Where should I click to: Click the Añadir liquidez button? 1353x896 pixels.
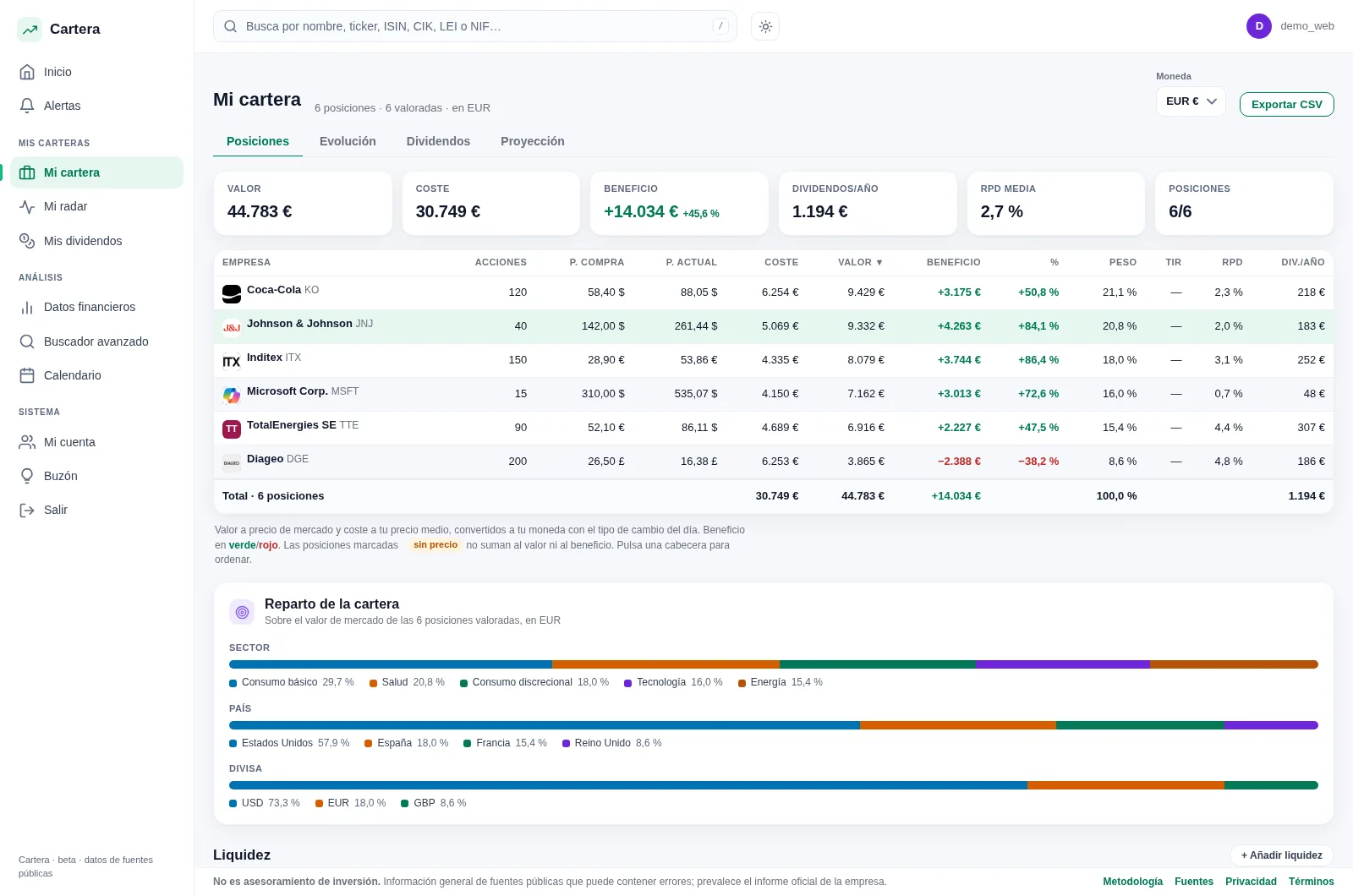[x=1281, y=855]
